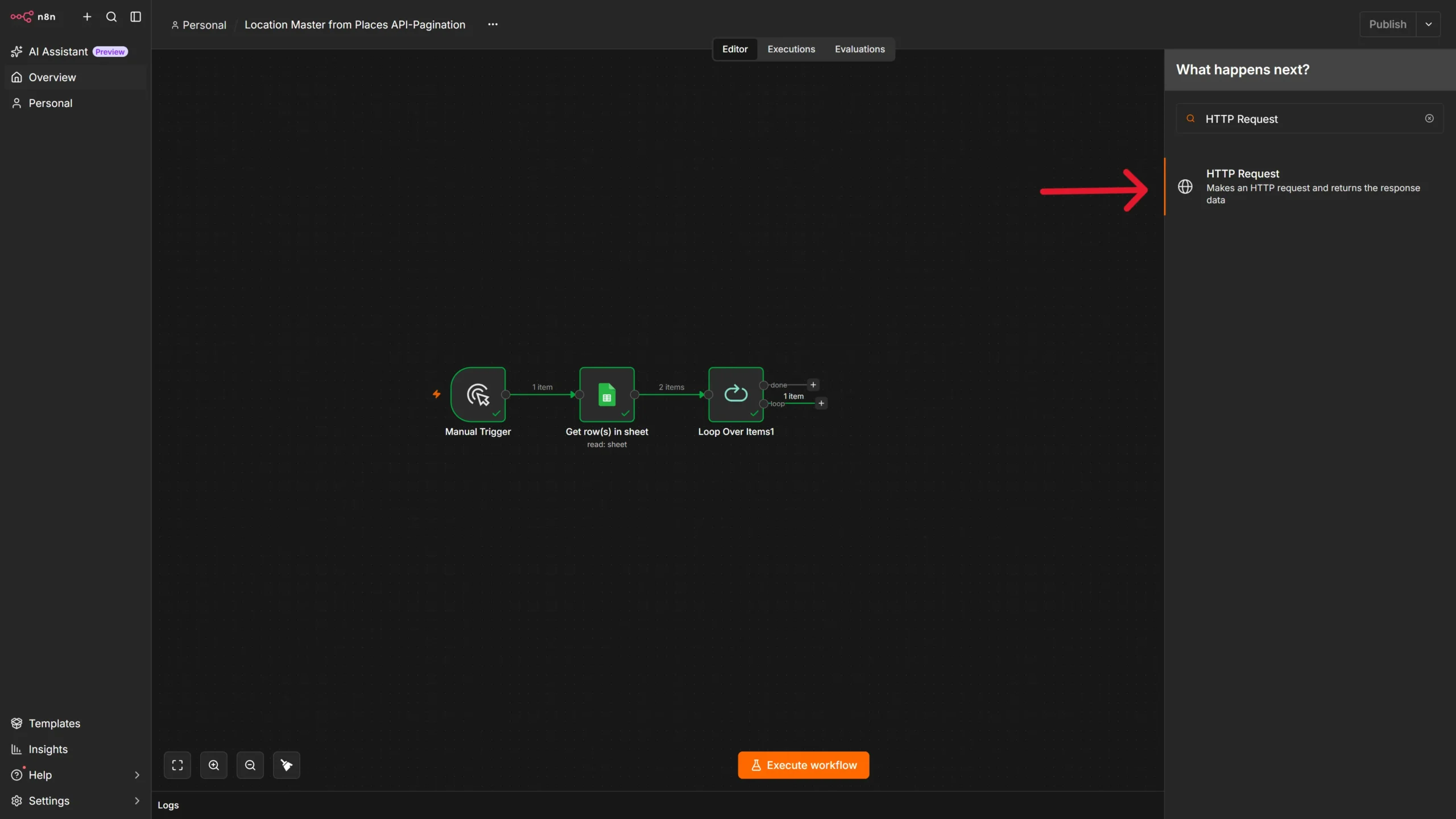Click Execute workflow button
Viewport: 1456px width, 819px height.
click(803, 765)
